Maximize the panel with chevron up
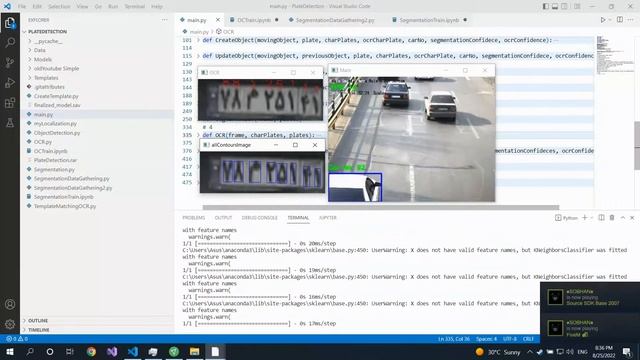Screen dimensions: 640x360 point(623,218)
